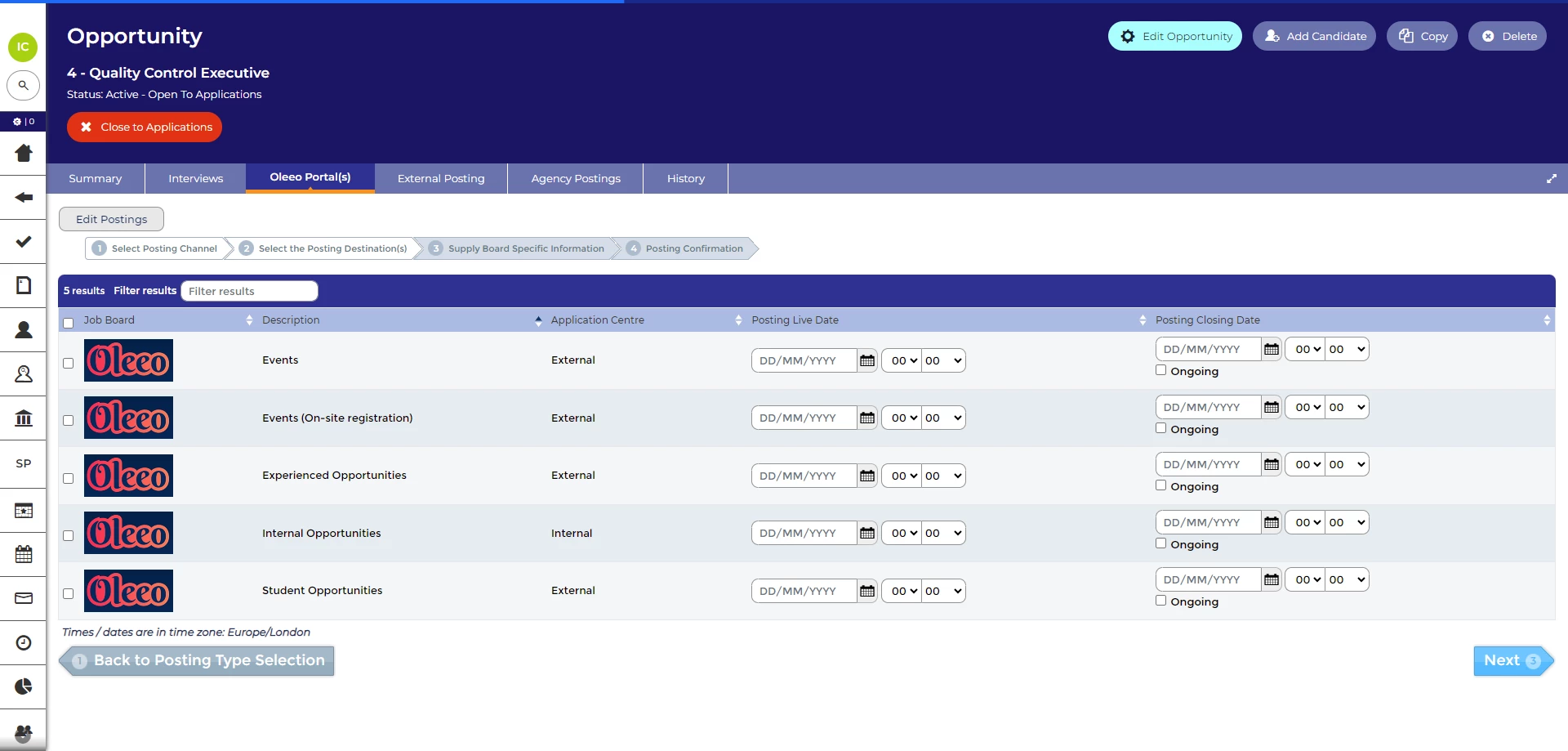1568x751 pixels.
Task: Open closing hour dropdown for Events
Action: point(1306,349)
